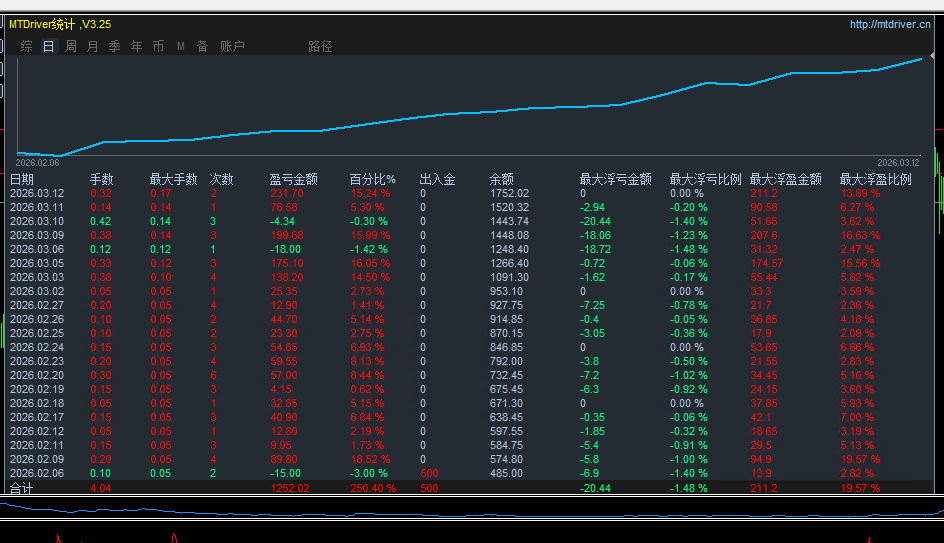This screenshot has width=944, height=543.
Task: Select the 2026.02.09 date row
Action: [x=37, y=459]
